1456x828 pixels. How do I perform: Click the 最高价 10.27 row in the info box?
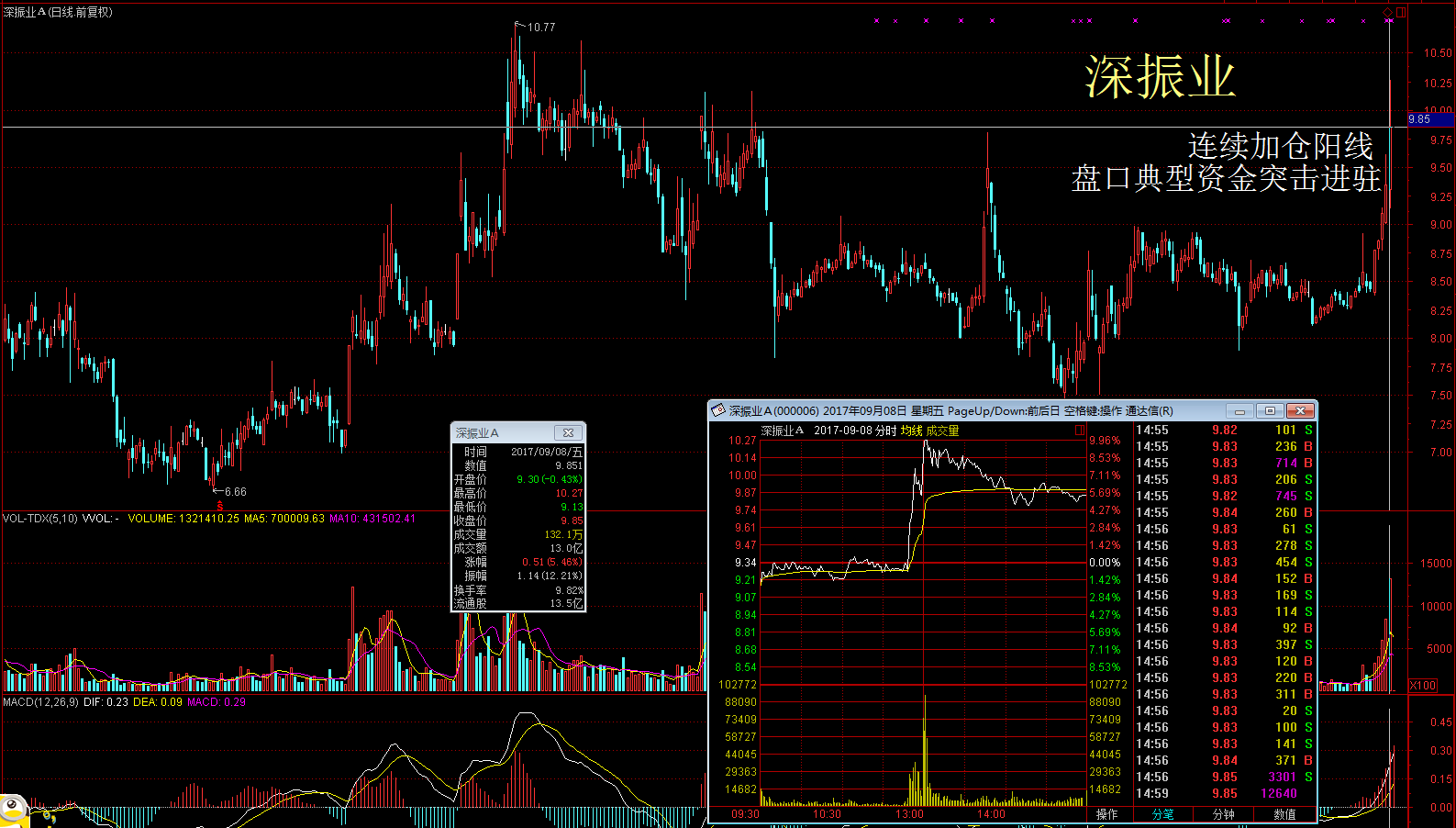click(x=518, y=493)
